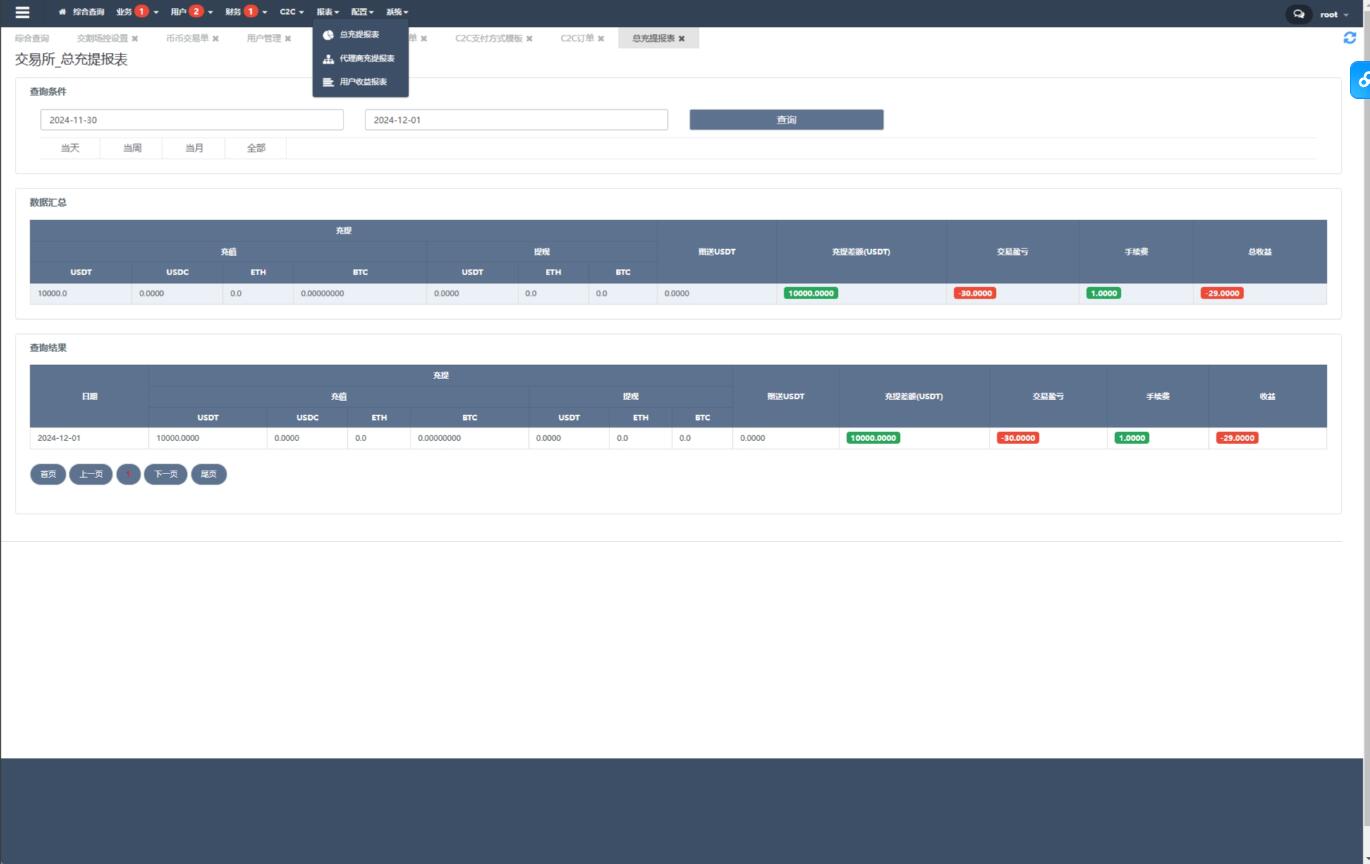
Task: Choose 用户收益报表 in the dropdown
Action: tap(362, 82)
